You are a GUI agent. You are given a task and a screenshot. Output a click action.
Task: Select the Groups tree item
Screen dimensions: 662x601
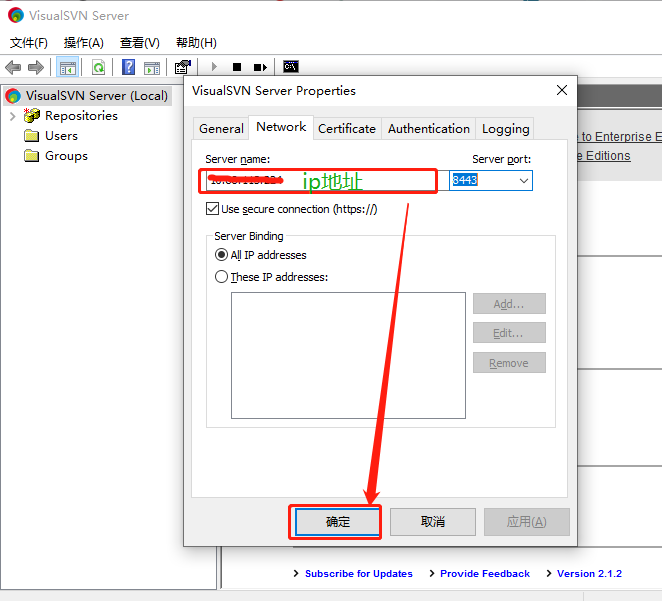[x=66, y=156]
